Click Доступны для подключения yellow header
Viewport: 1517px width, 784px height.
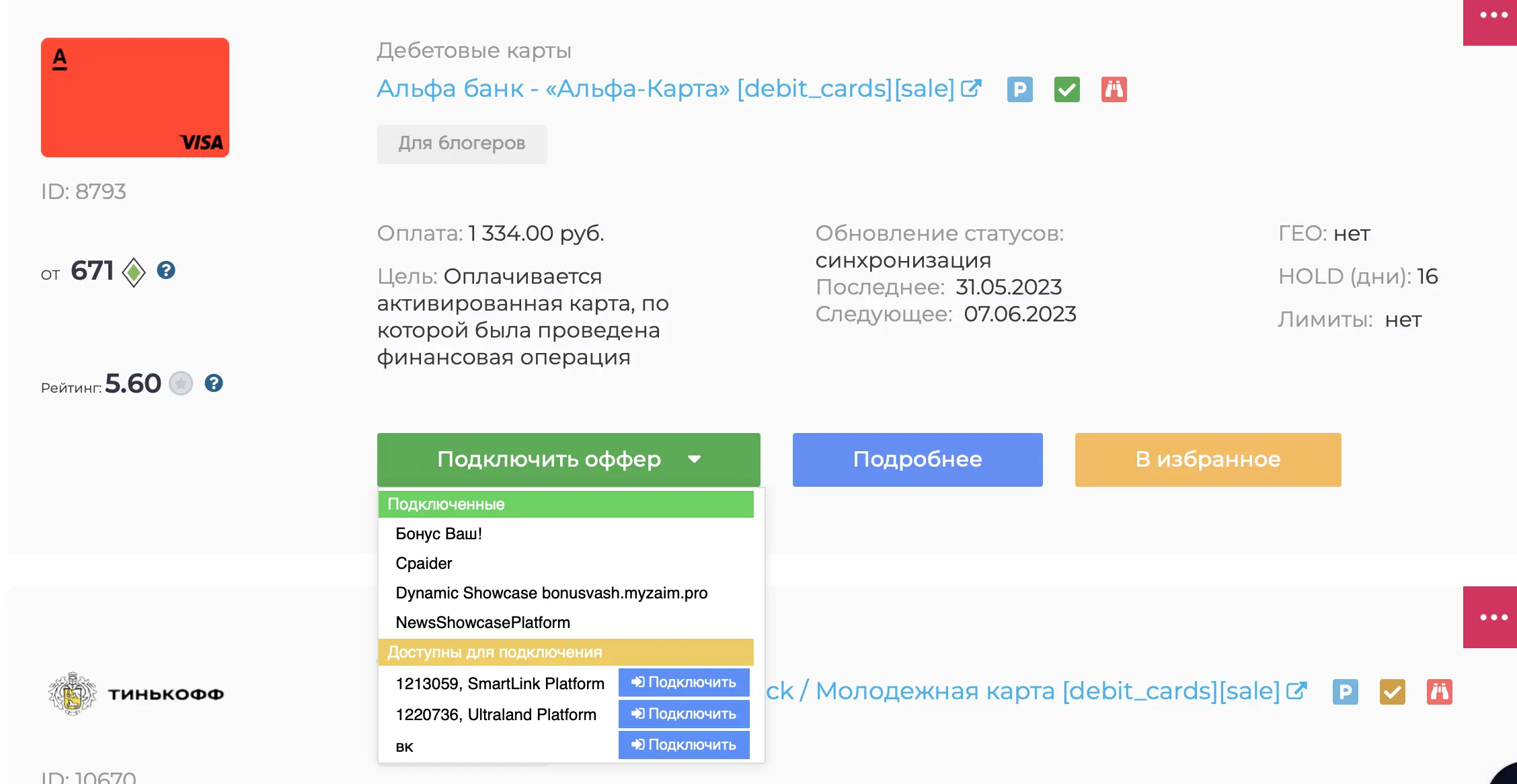coord(566,652)
